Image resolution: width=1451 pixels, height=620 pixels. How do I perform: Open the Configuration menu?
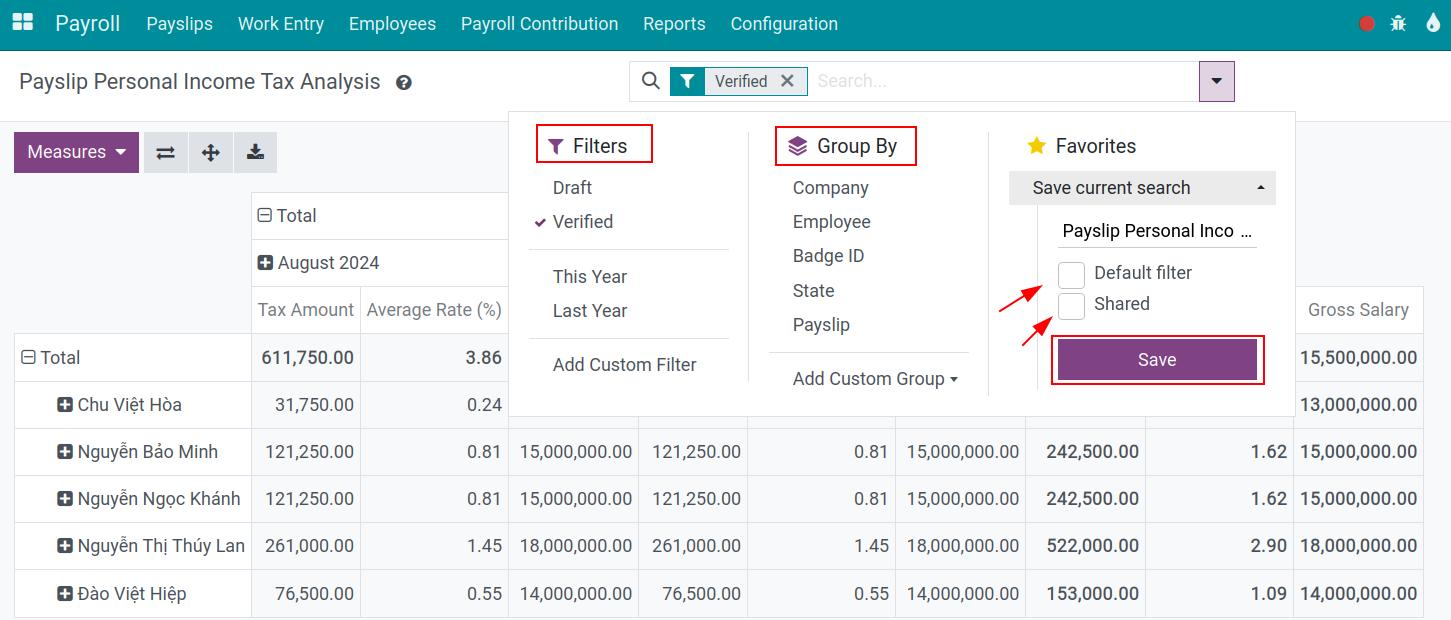point(784,24)
